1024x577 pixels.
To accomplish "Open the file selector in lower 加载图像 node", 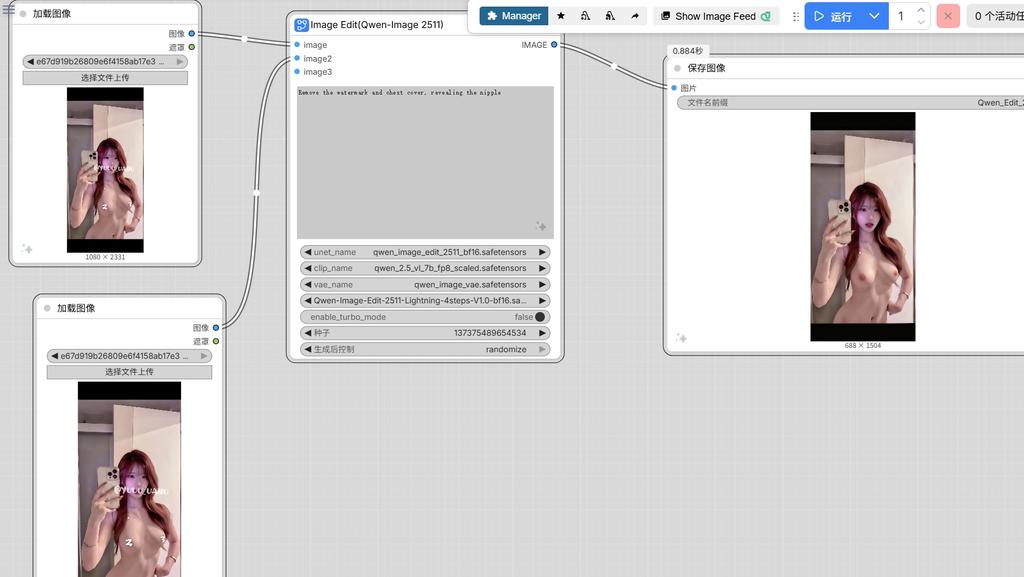I will coord(129,356).
